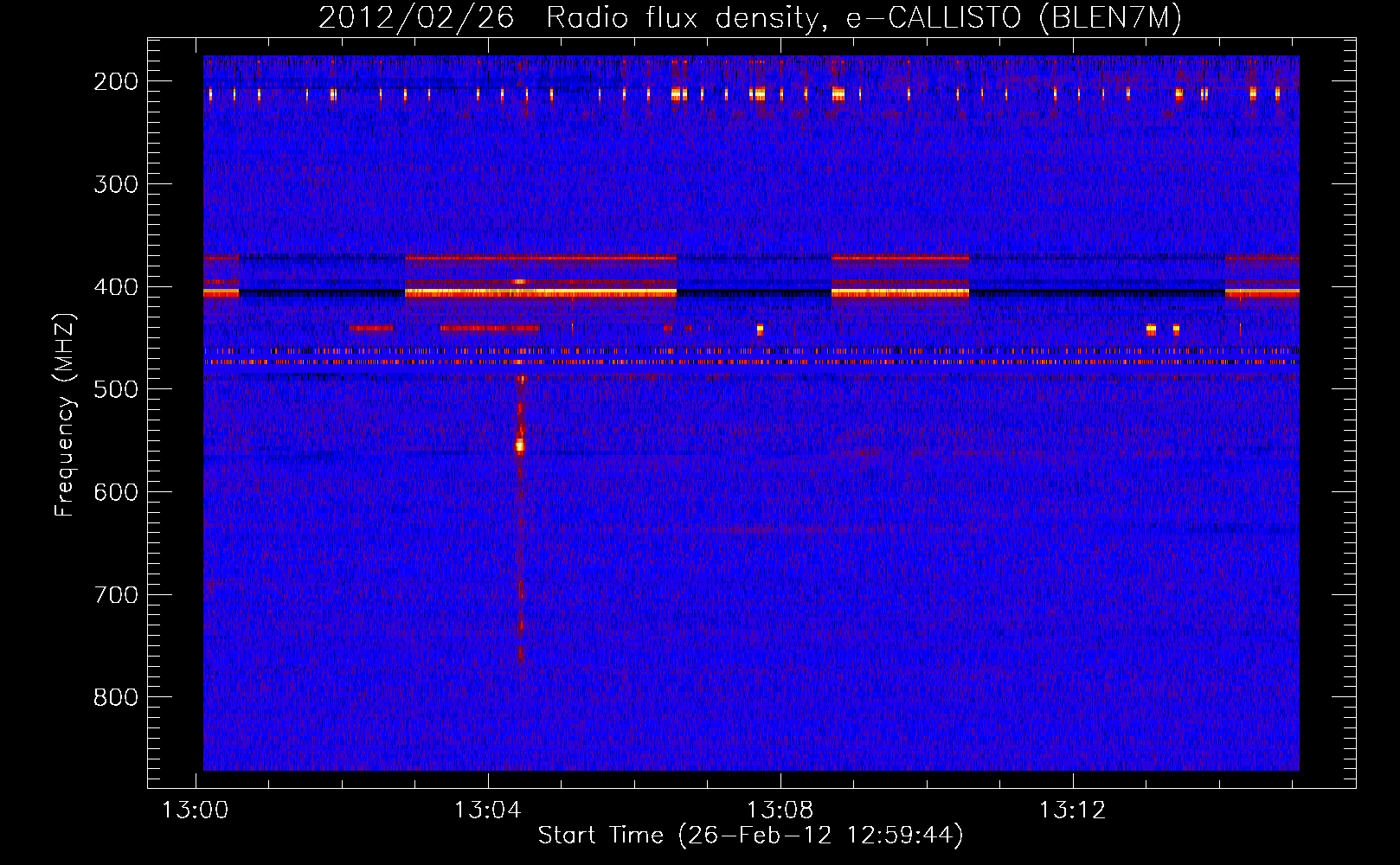Select the 400 frequency tick label
The height and width of the screenshot is (865, 1400).
(x=115, y=287)
